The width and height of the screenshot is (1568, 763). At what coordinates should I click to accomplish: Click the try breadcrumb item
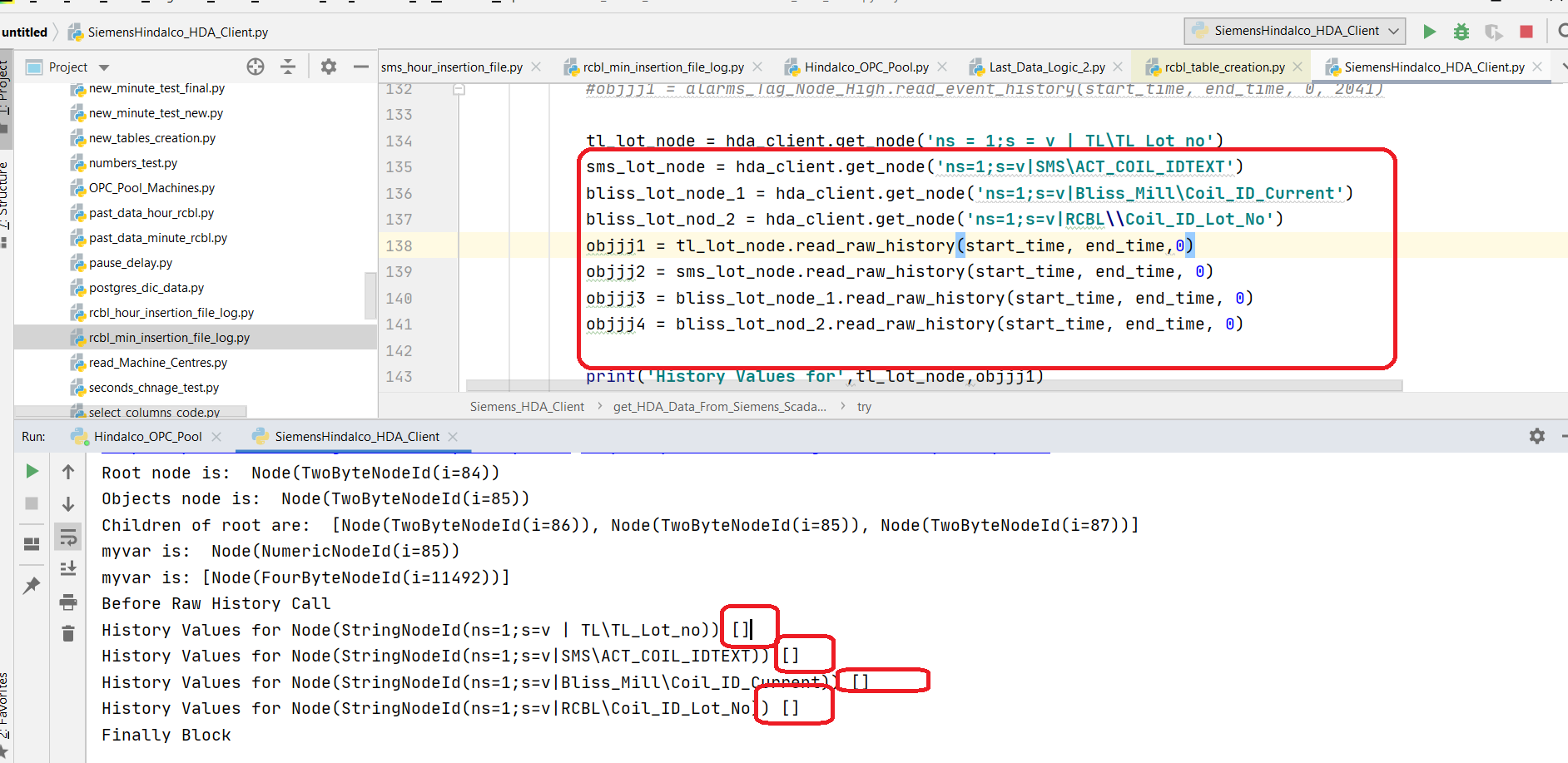coord(864,407)
